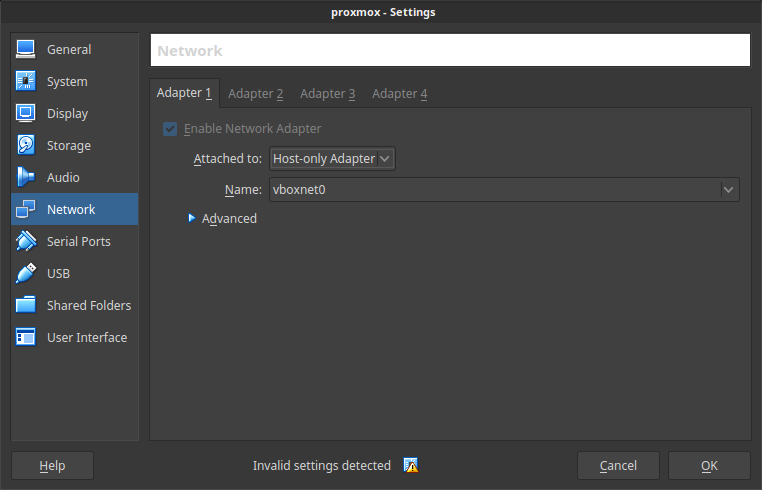
Task: Open the adapter Name dropdown arrow
Action: point(728,190)
